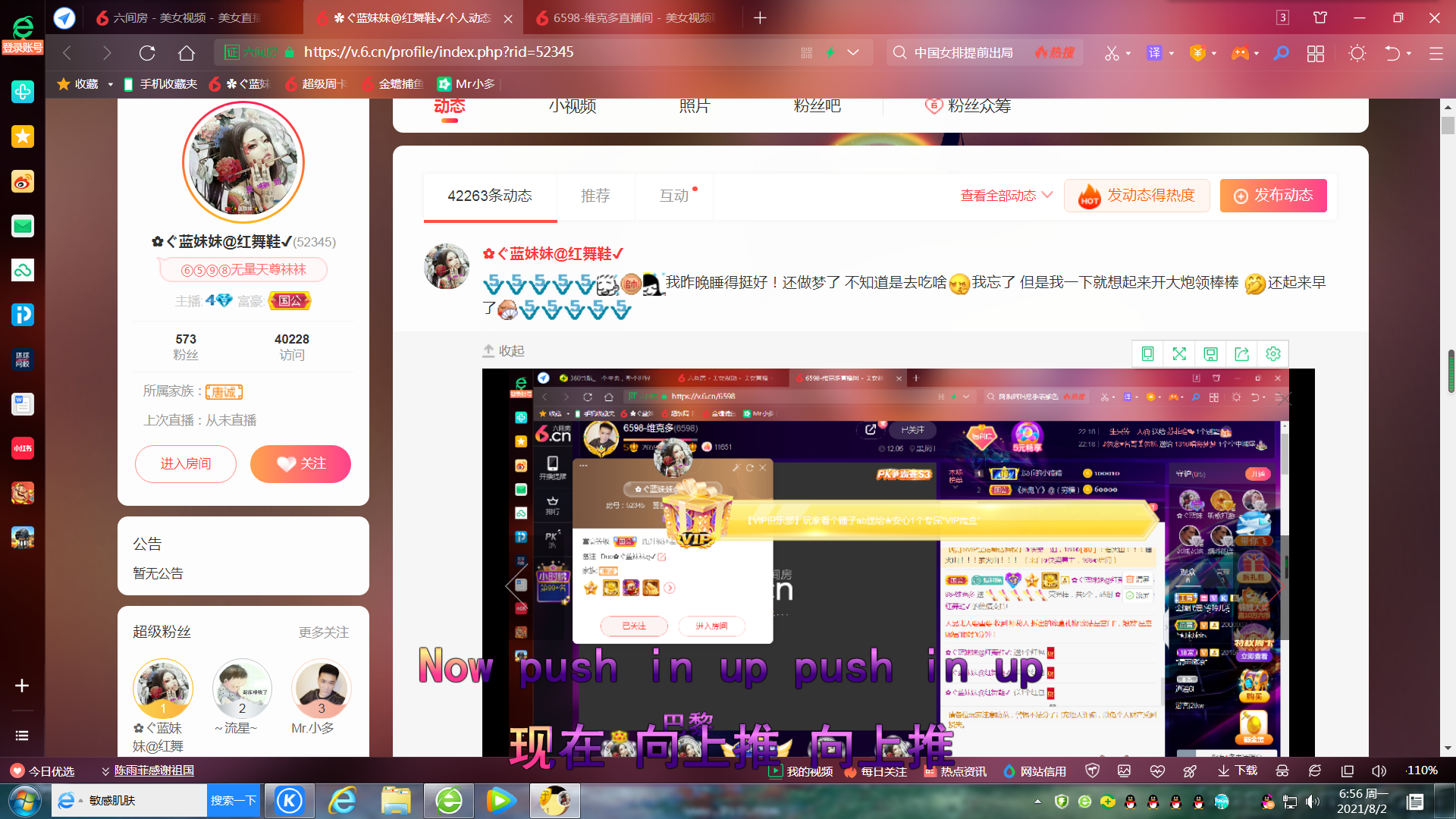Expand translate tool dropdown arrow

pos(1172,53)
